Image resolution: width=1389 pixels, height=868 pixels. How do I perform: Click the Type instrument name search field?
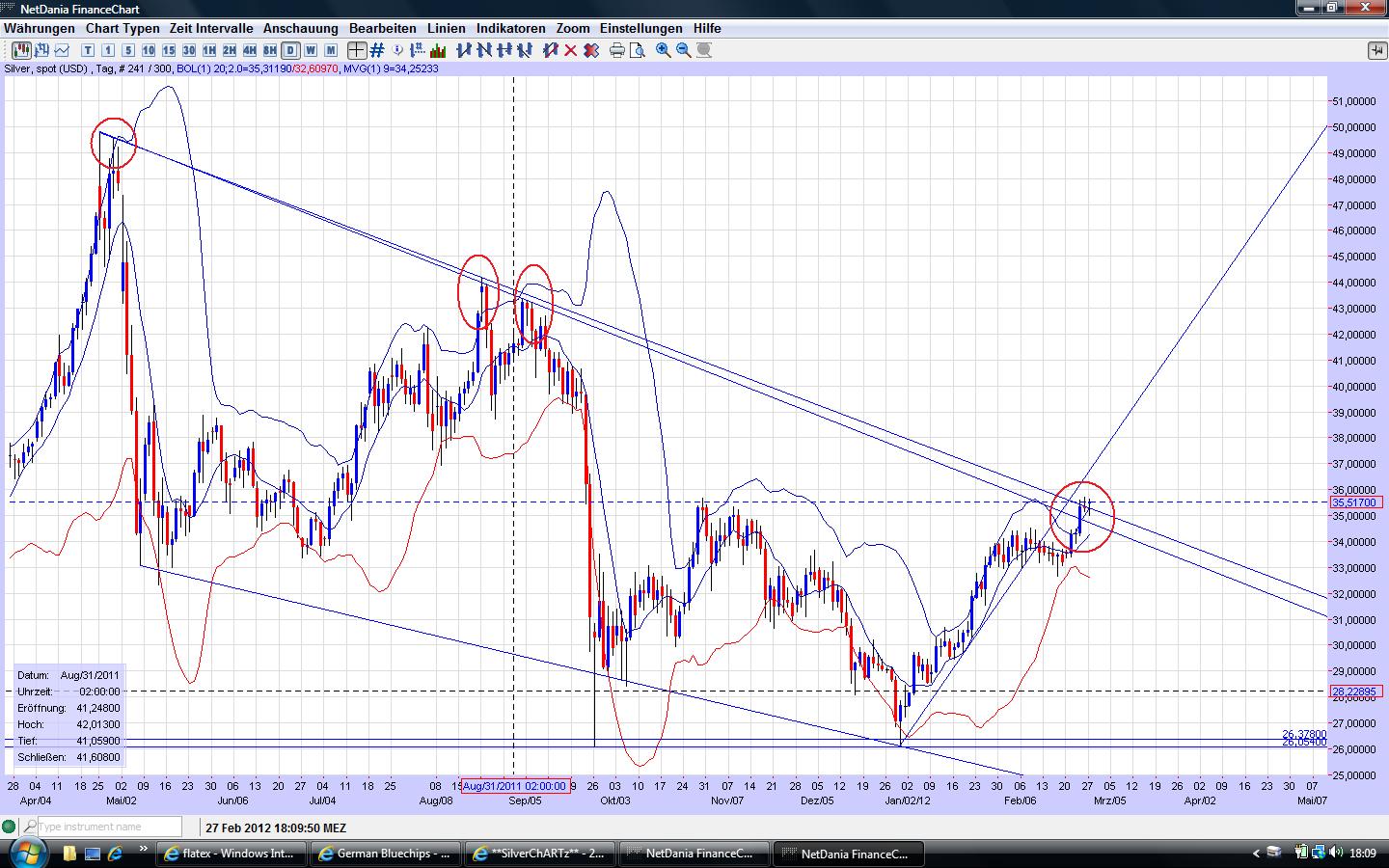[x=109, y=827]
